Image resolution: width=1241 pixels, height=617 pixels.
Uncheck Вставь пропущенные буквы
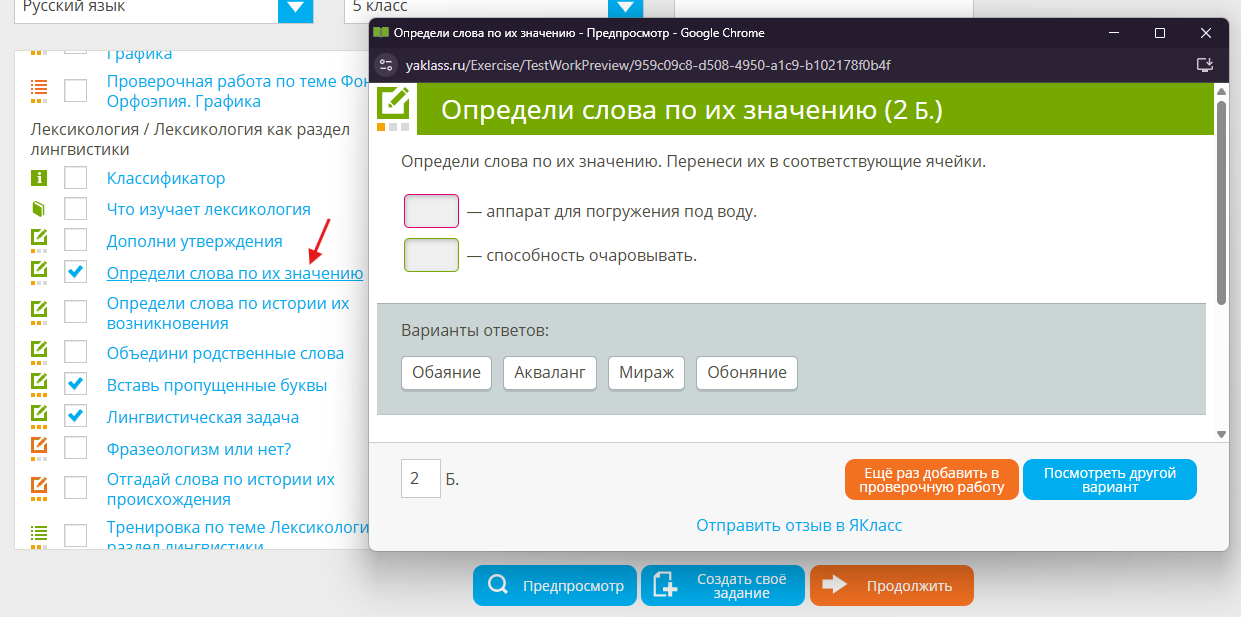click(76, 384)
